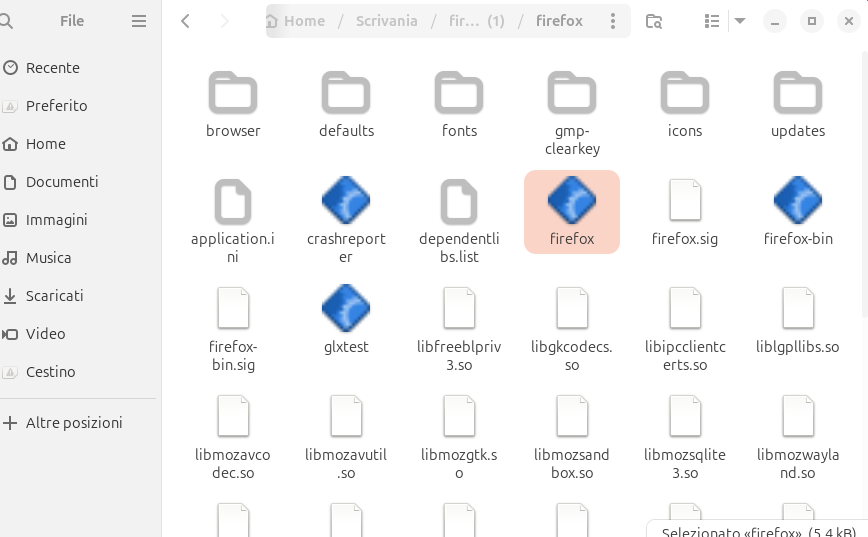
Task: Navigate to Home in the path bar
Action: coord(296,21)
